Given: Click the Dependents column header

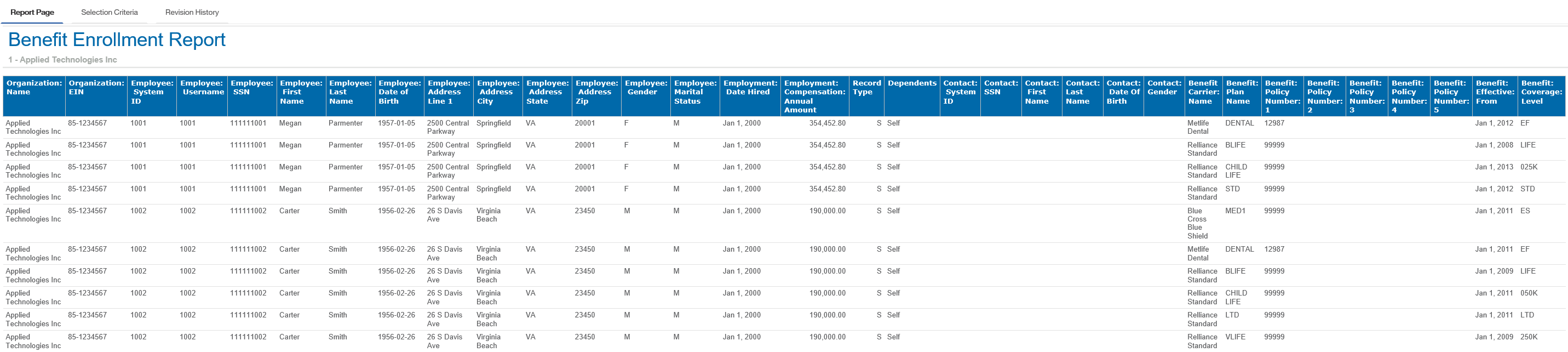Looking at the screenshot, I should [x=912, y=83].
